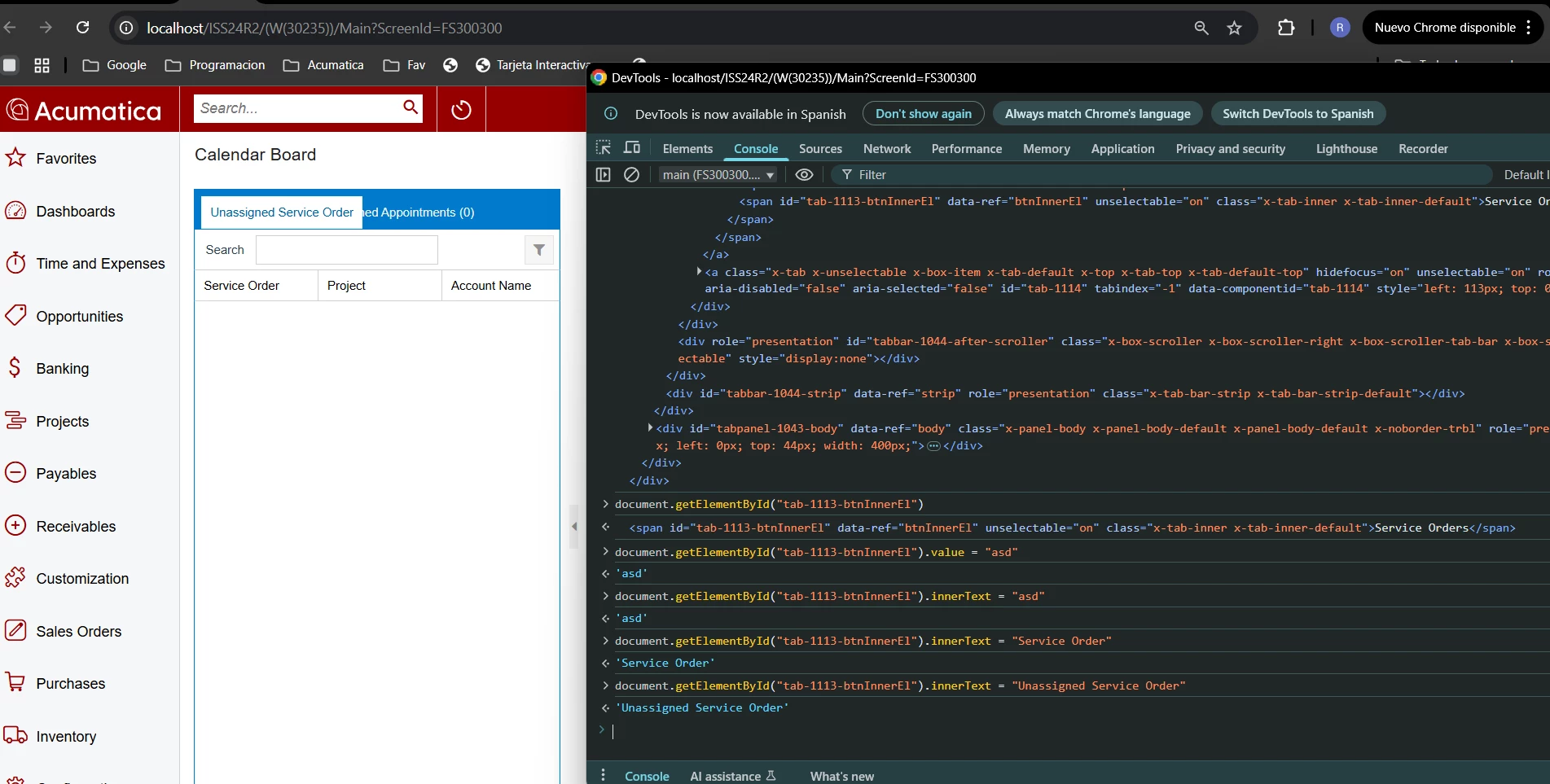
Task: Click the Account Name column header
Action: point(500,286)
